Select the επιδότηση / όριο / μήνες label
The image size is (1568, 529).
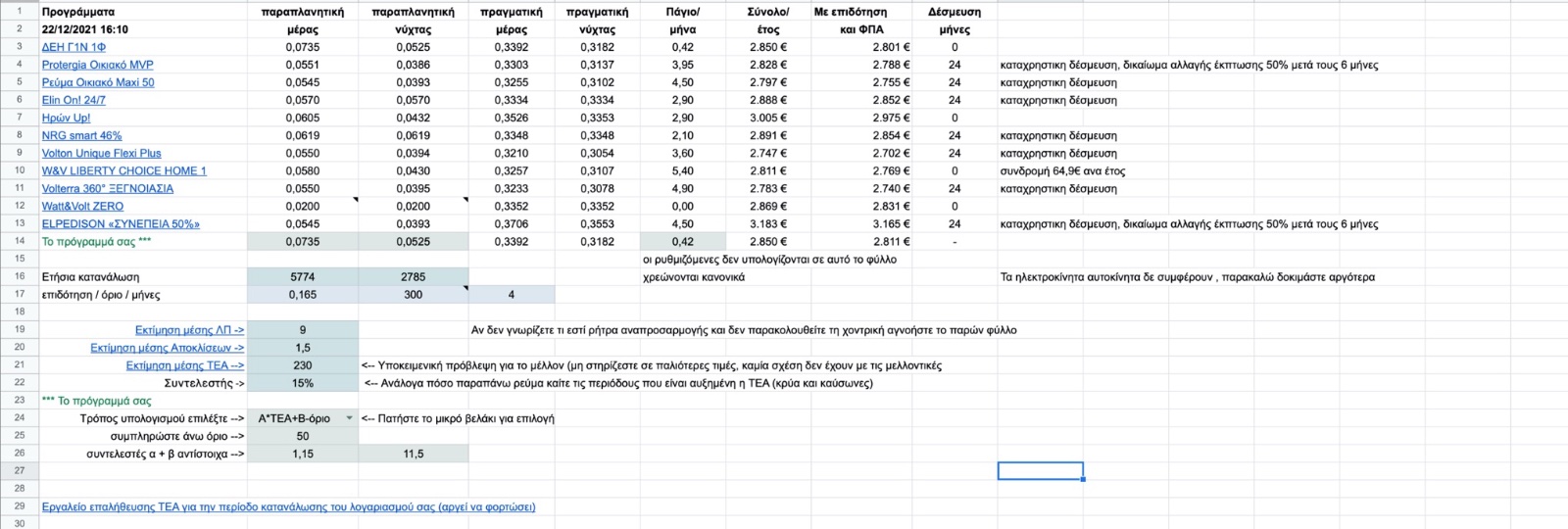tap(143, 295)
